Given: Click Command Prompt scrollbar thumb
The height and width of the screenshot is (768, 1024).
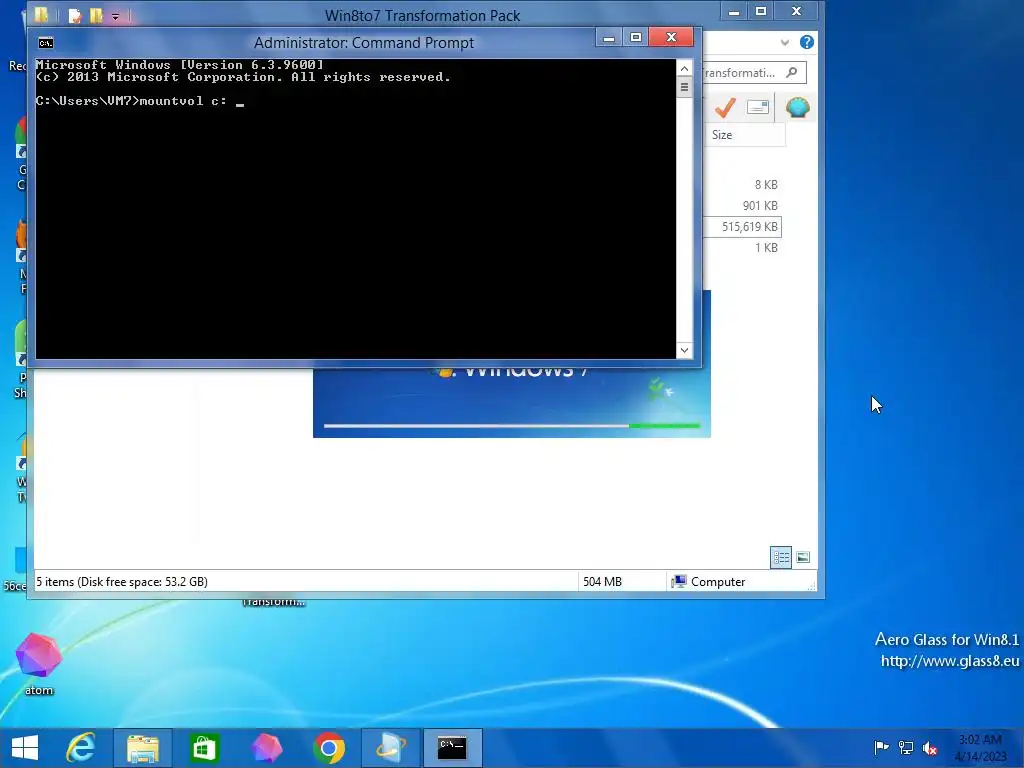Looking at the screenshot, I should coord(684,87).
